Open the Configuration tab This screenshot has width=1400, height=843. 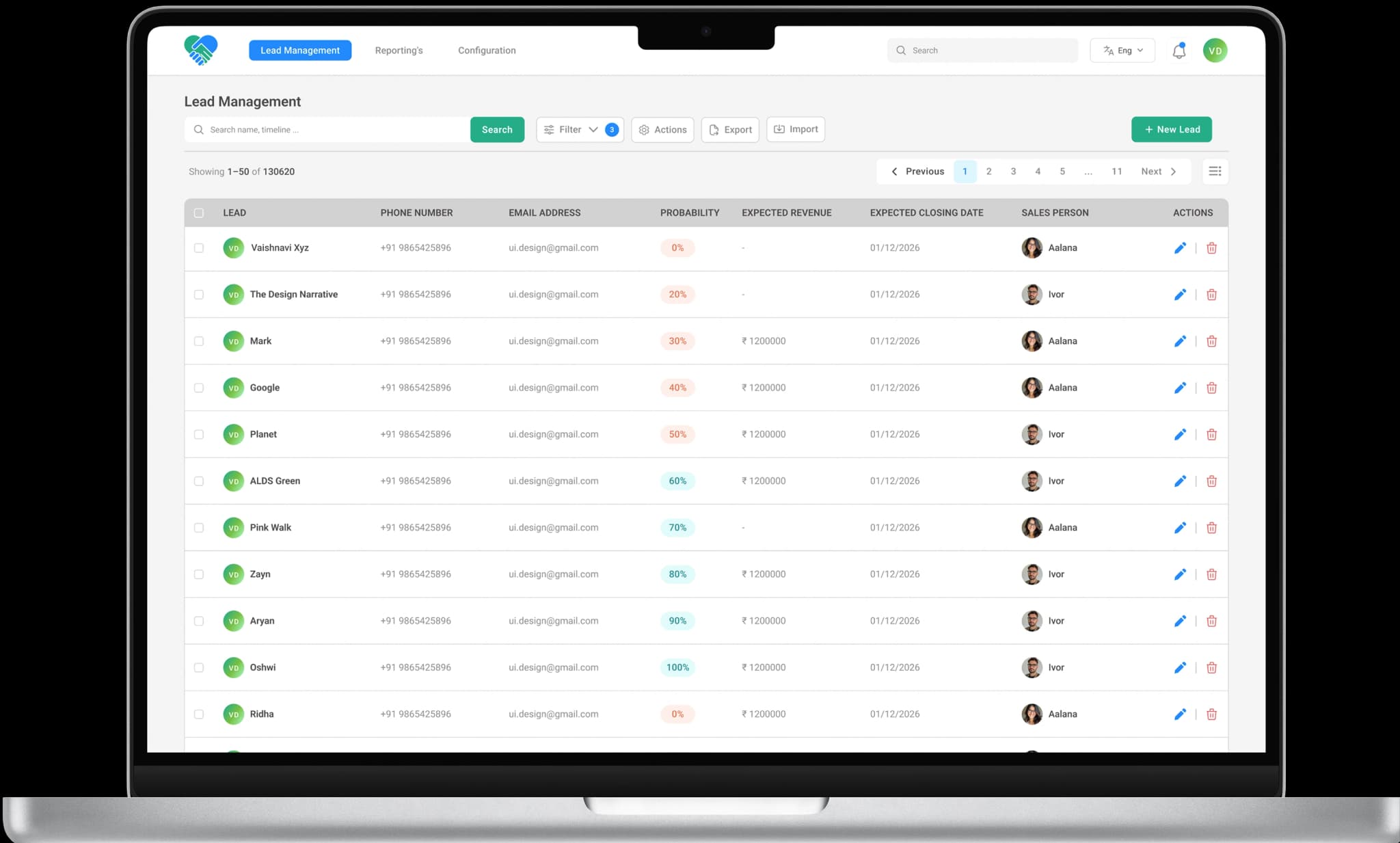tap(487, 51)
